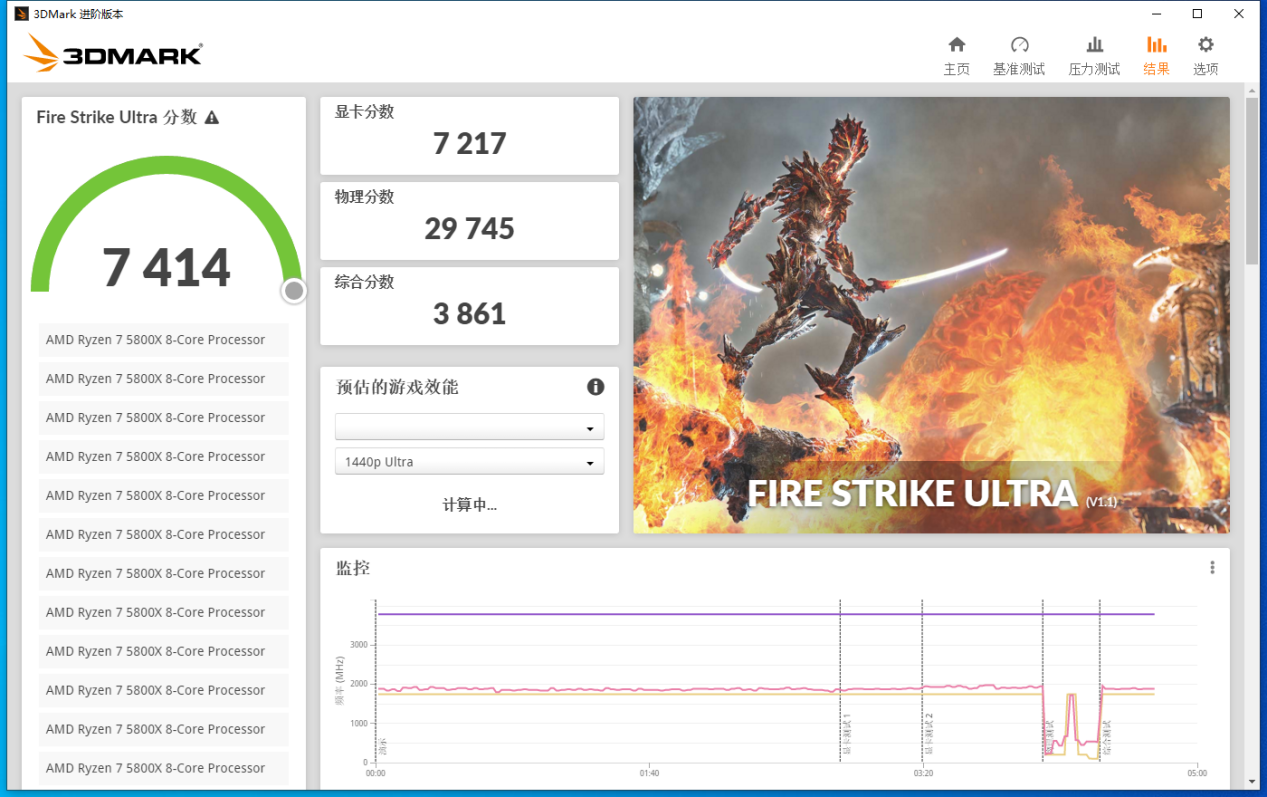Minimize the 3DMark window
Image resolution: width=1267 pixels, height=797 pixels.
[x=1155, y=14]
